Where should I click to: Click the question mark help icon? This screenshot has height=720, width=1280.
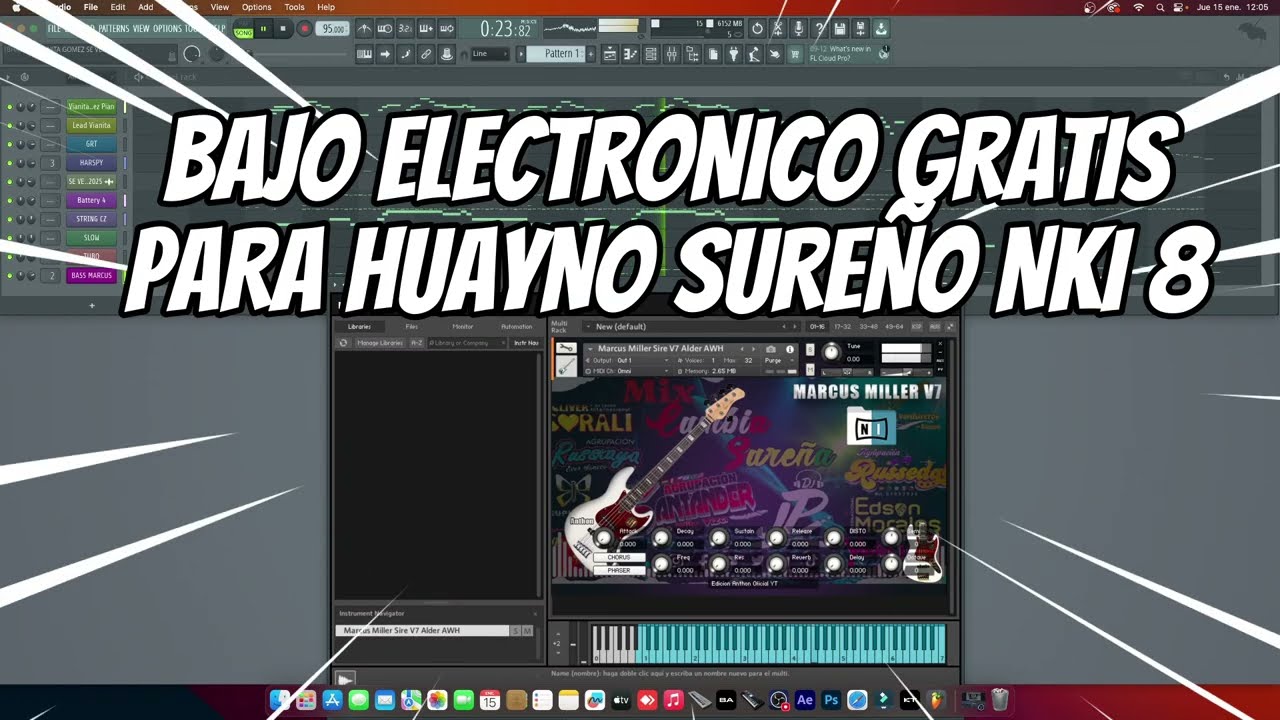pyautogui.click(x=820, y=29)
